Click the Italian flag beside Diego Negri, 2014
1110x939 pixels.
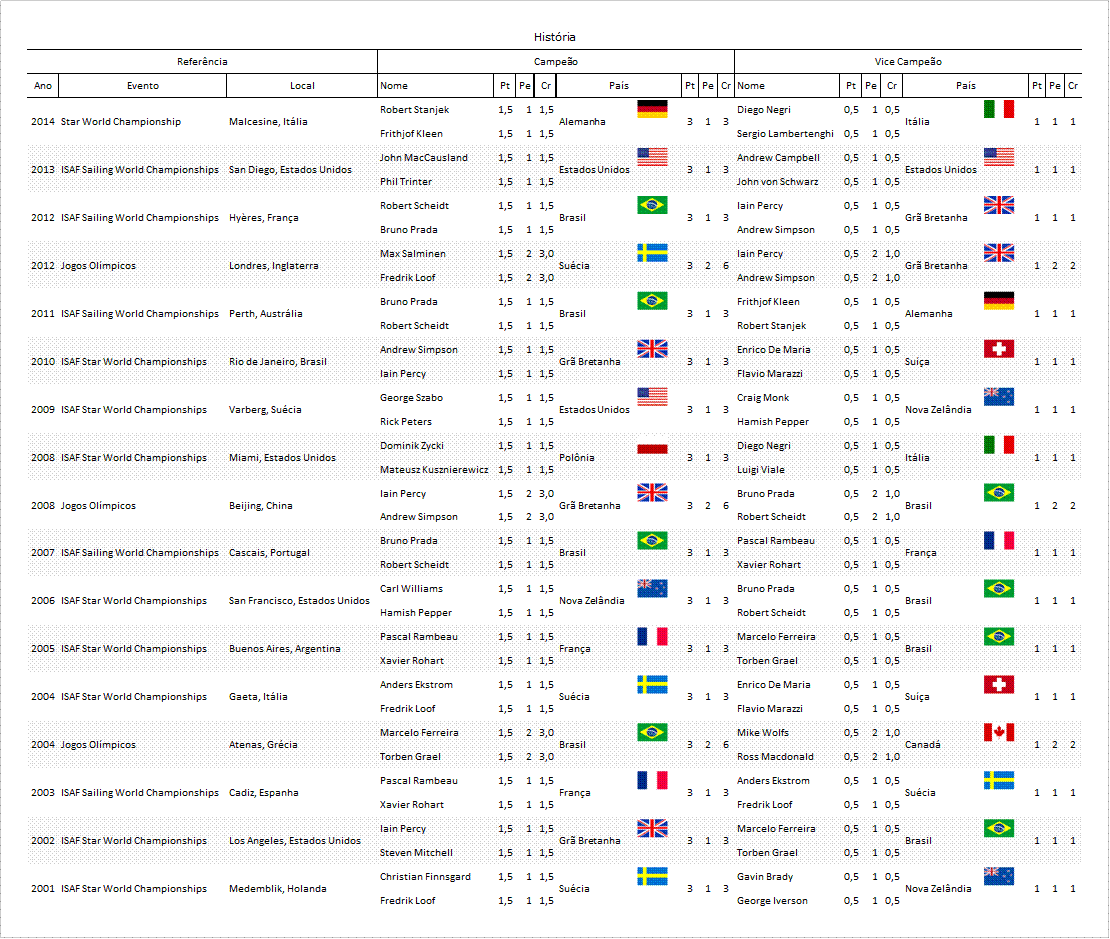coord(999,109)
